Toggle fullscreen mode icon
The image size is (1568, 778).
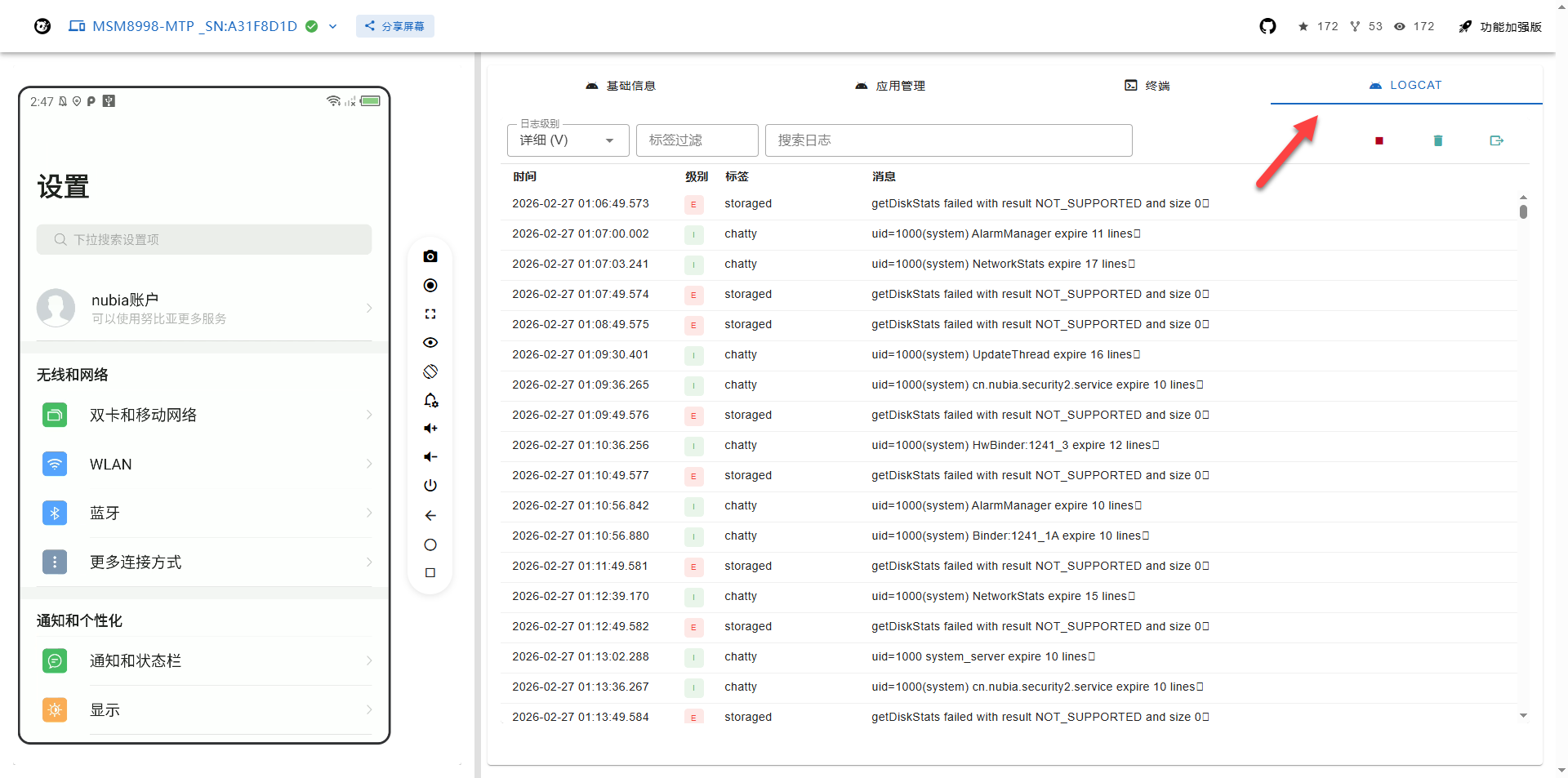click(430, 314)
